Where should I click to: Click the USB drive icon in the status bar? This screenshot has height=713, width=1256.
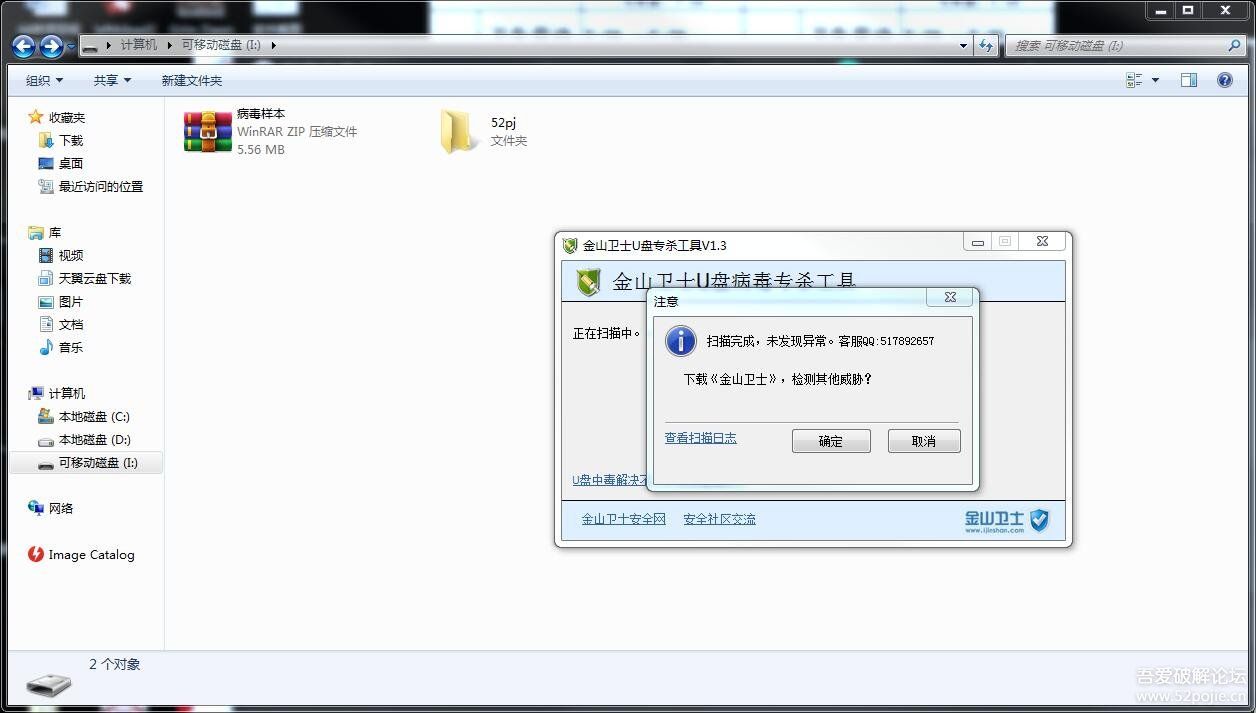point(47,683)
